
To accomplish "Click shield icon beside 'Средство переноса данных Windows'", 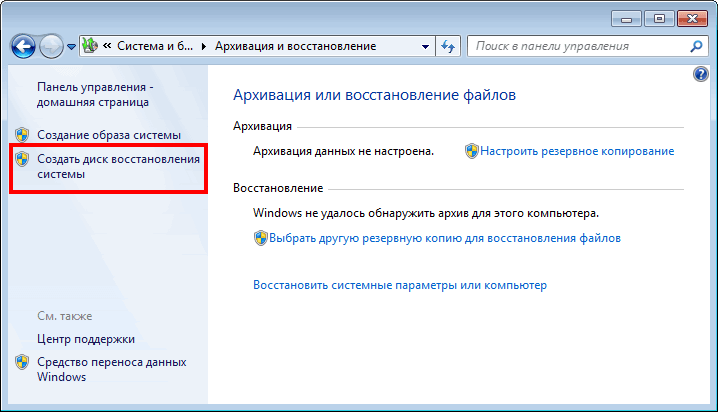I will coord(22,362).
